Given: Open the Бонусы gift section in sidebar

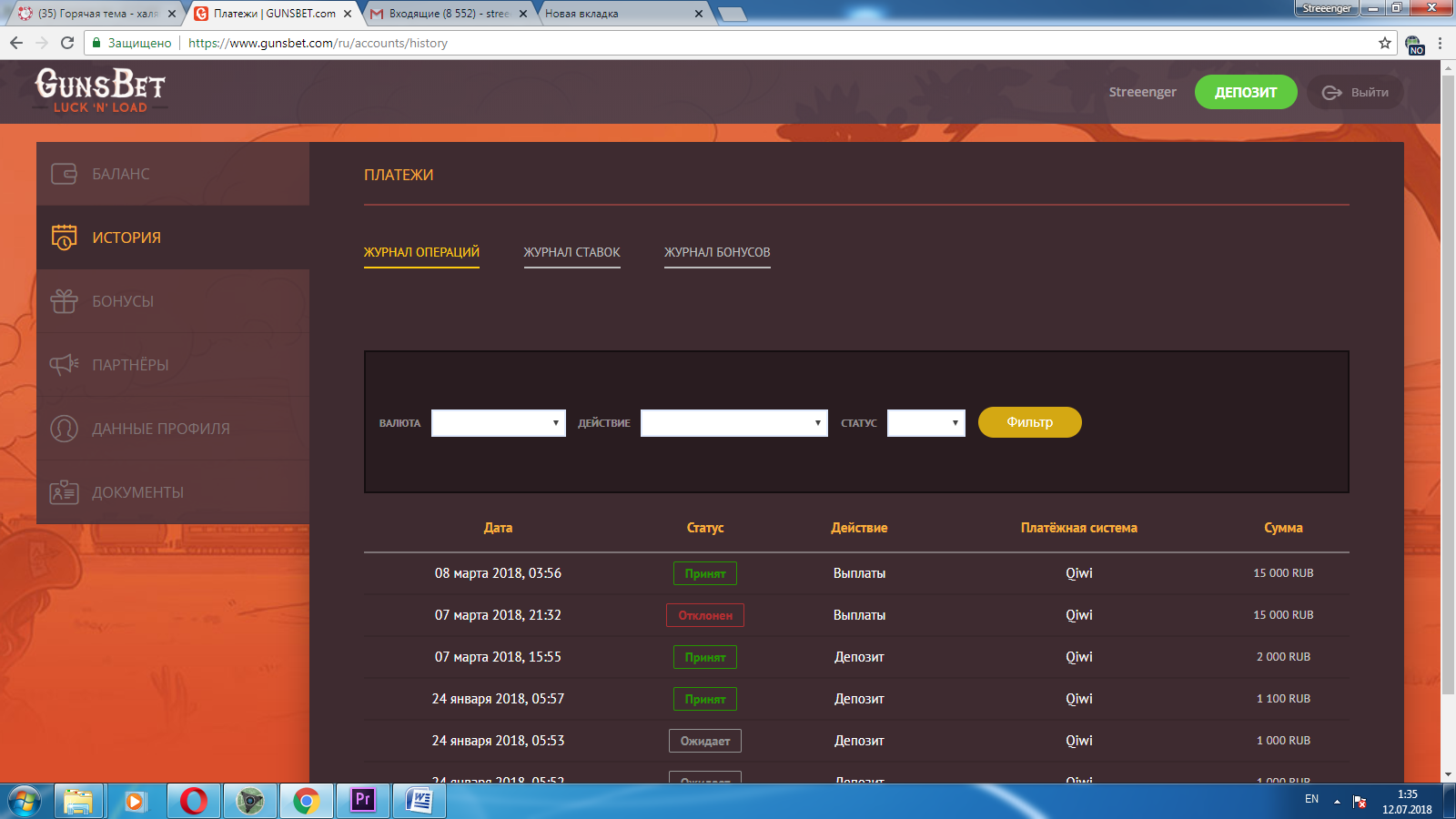Looking at the screenshot, I should tap(173, 301).
